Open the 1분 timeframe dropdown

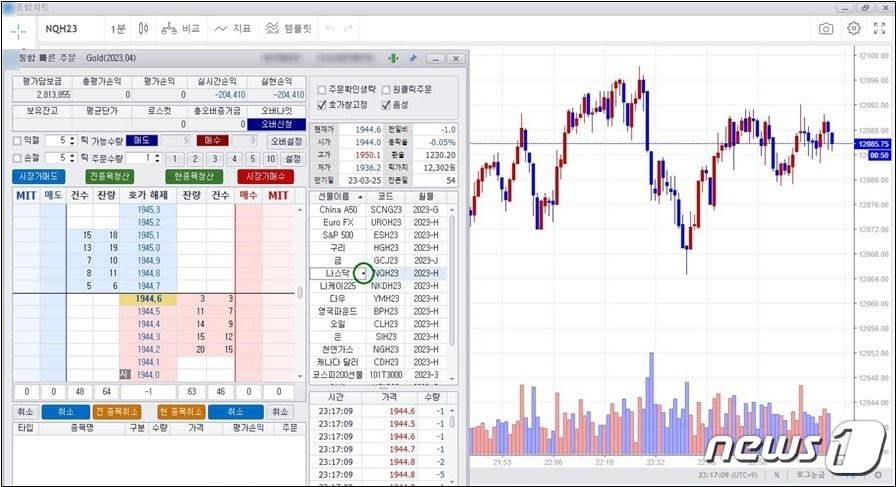tap(119, 29)
